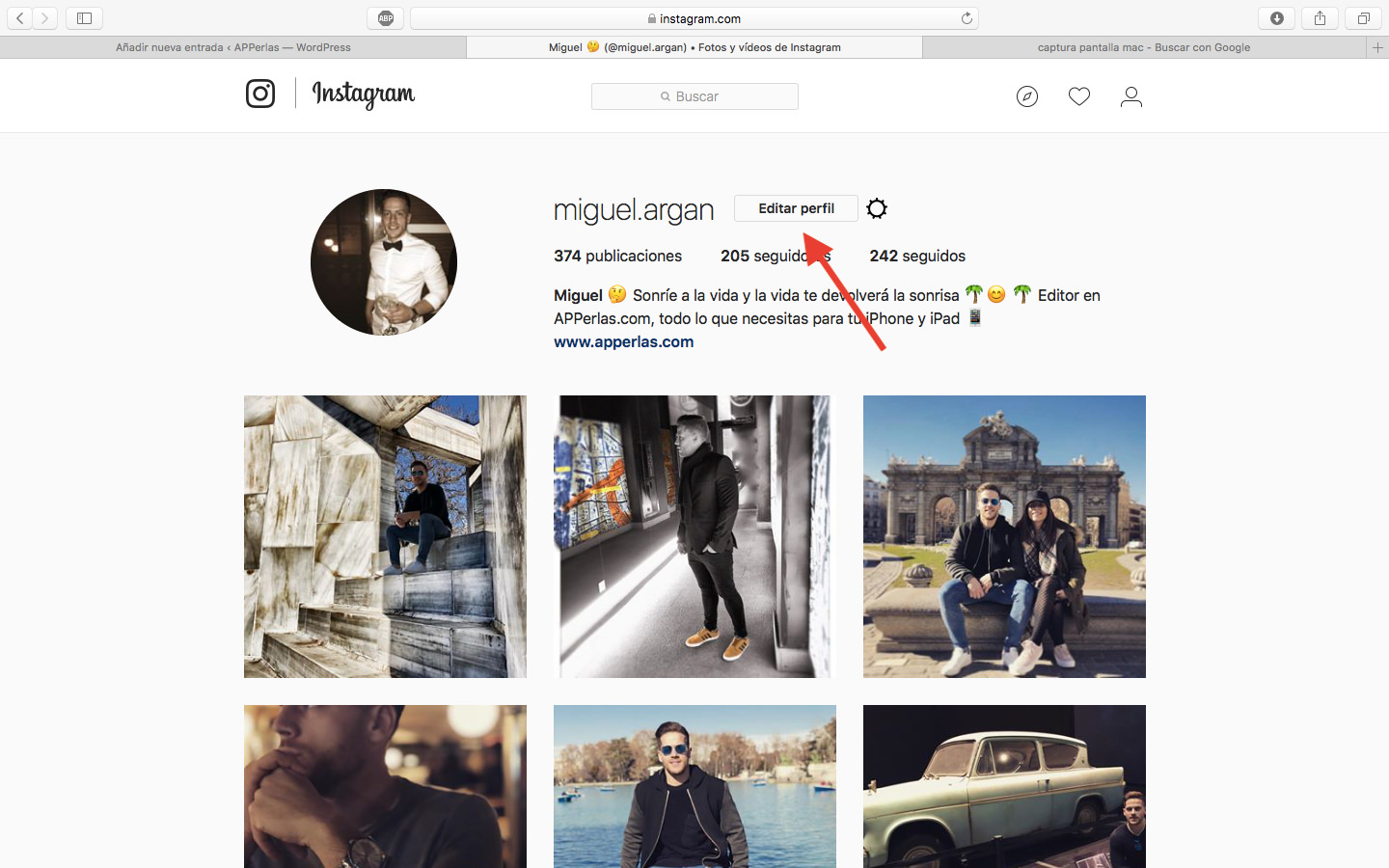Switch to the captura pantalla mac tab
Image resolution: width=1389 pixels, height=868 pixels.
[1143, 47]
